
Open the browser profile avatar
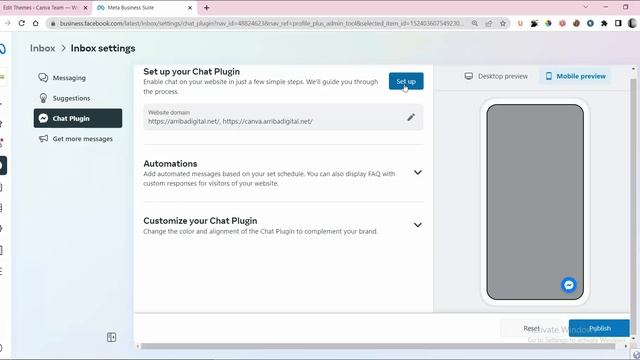pos(632,23)
